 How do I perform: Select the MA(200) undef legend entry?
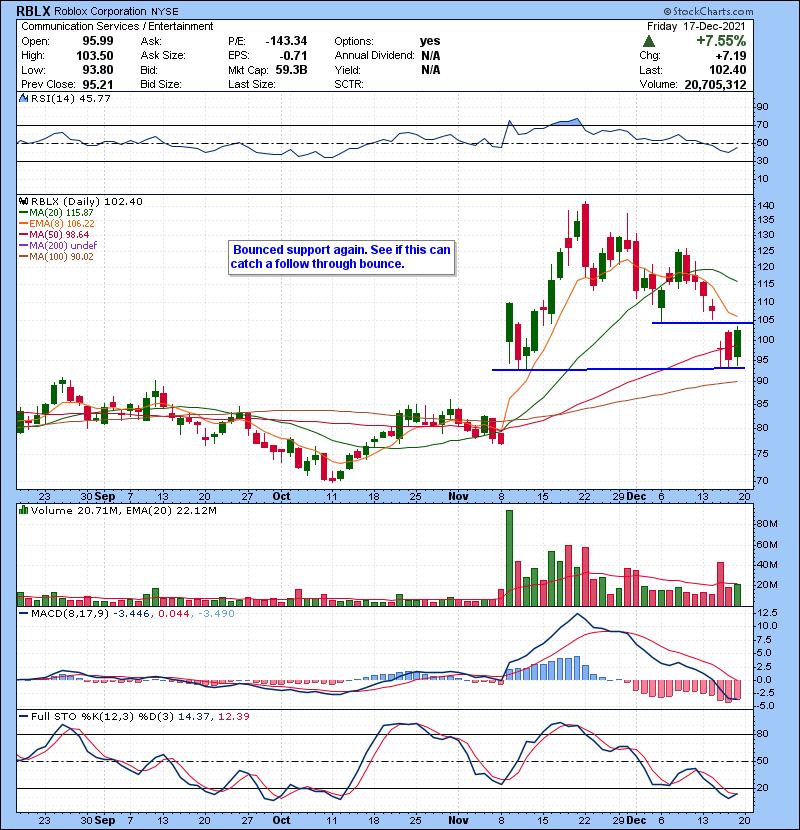(58, 245)
